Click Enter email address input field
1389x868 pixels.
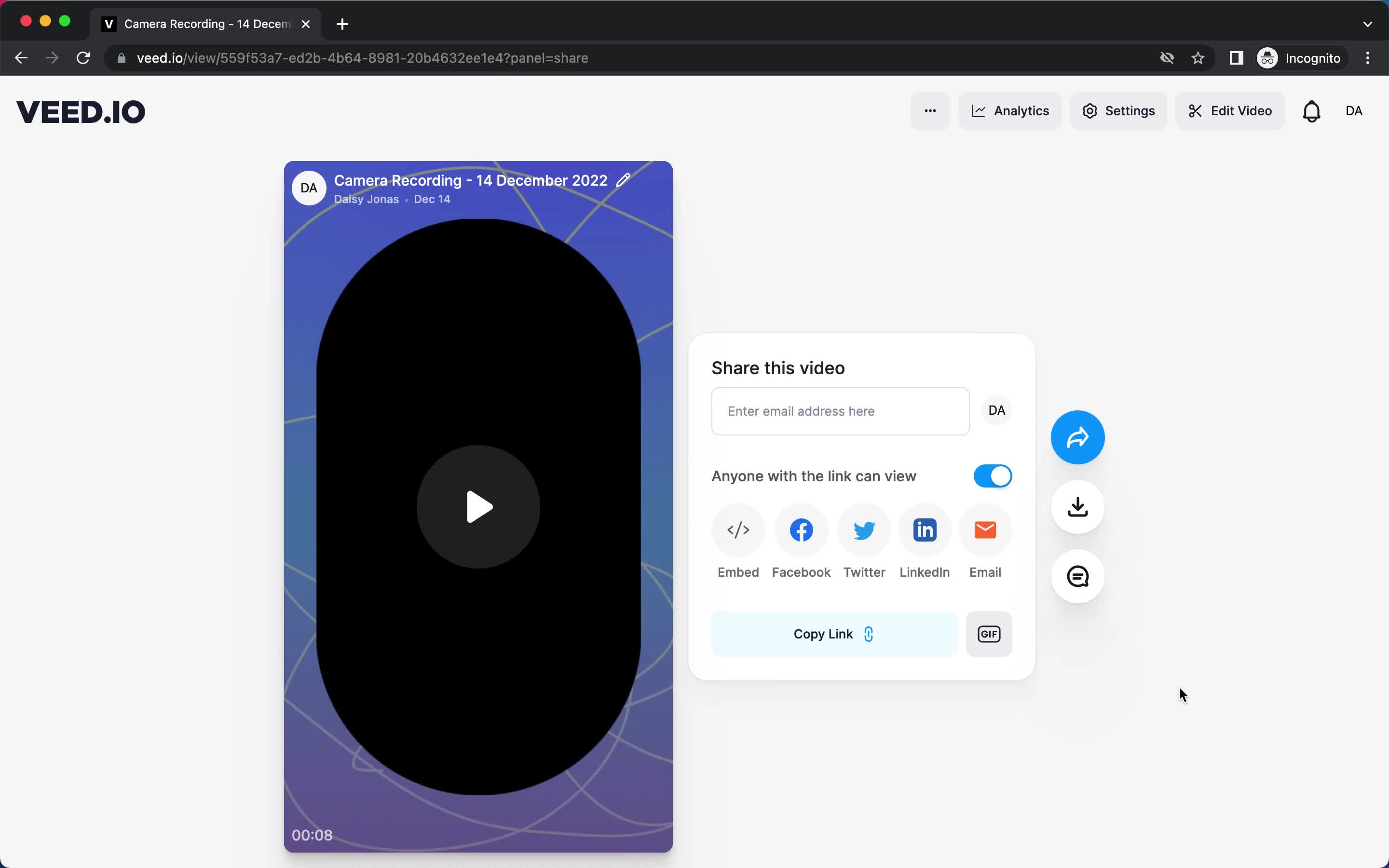click(x=840, y=410)
